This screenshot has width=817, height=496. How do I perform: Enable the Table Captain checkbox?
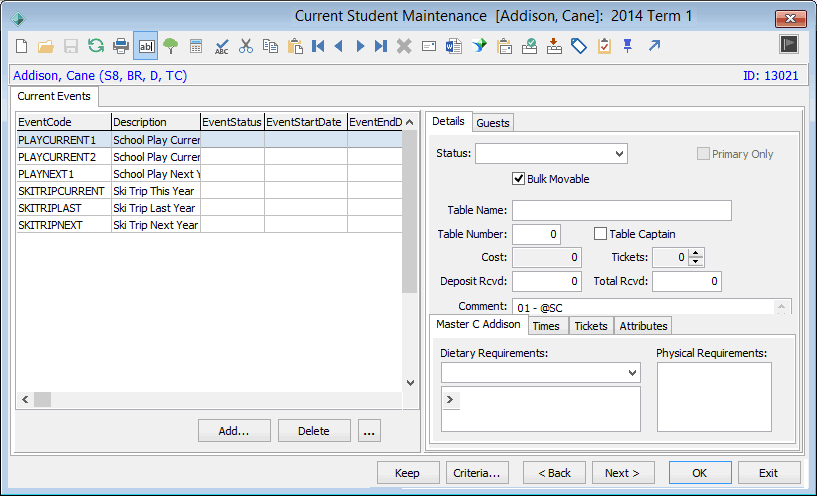(x=600, y=234)
